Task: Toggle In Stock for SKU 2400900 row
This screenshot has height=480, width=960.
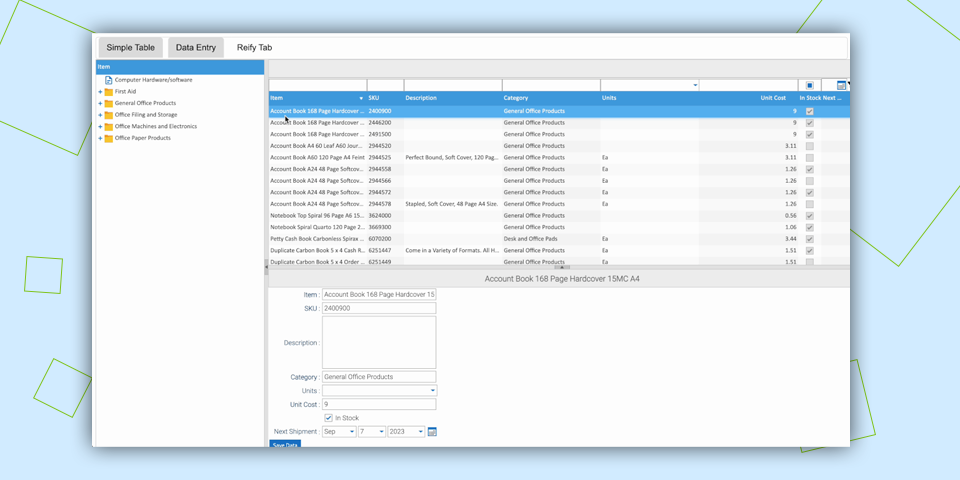Action: click(x=809, y=111)
